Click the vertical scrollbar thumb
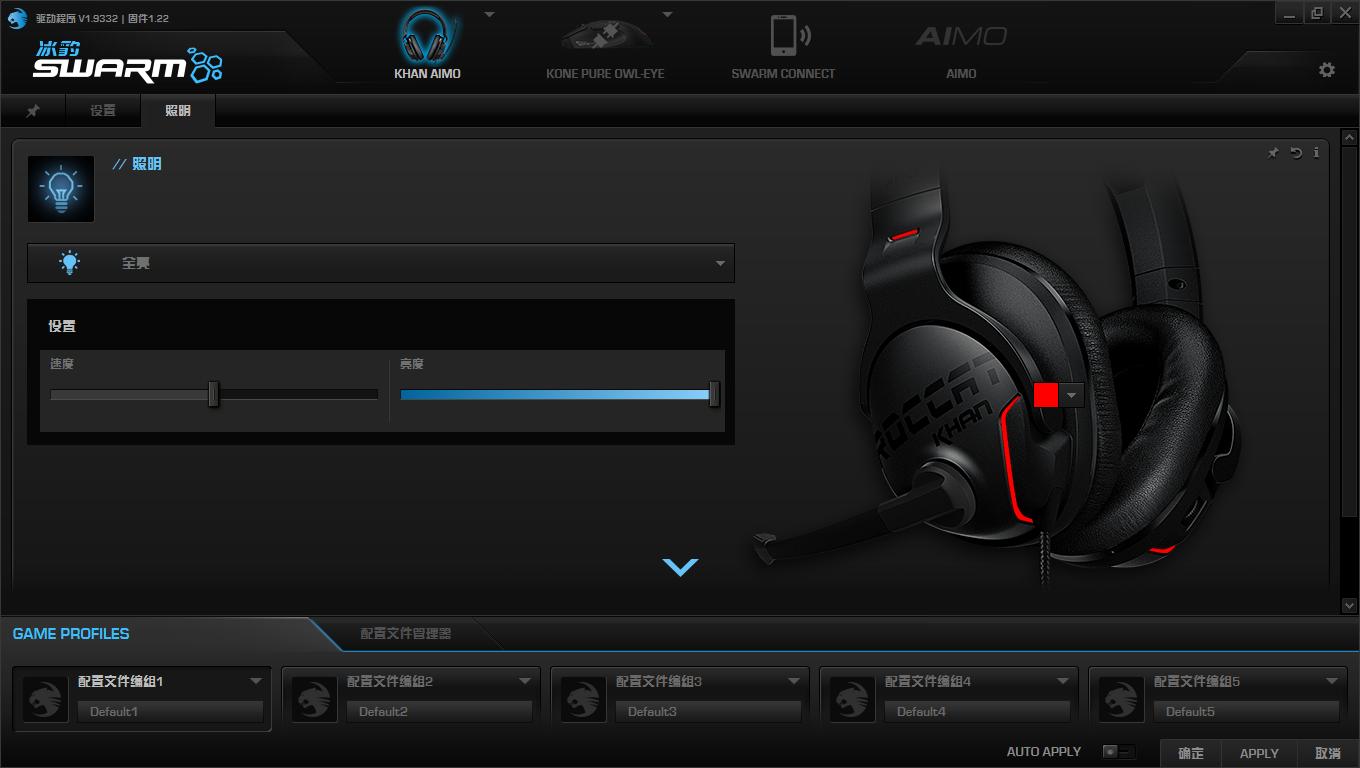This screenshot has width=1360, height=768. coord(1349,332)
